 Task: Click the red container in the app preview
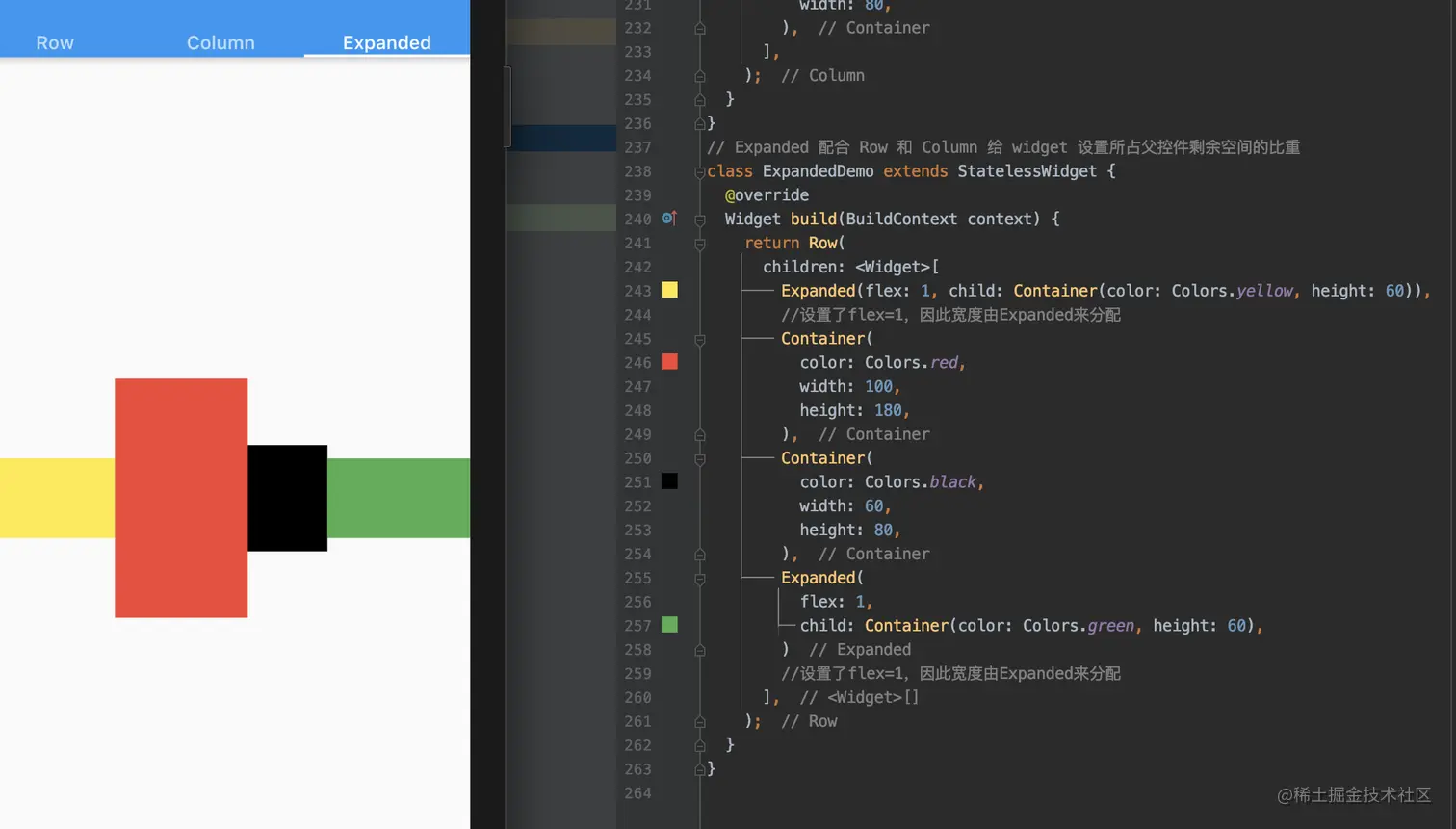[181, 498]
